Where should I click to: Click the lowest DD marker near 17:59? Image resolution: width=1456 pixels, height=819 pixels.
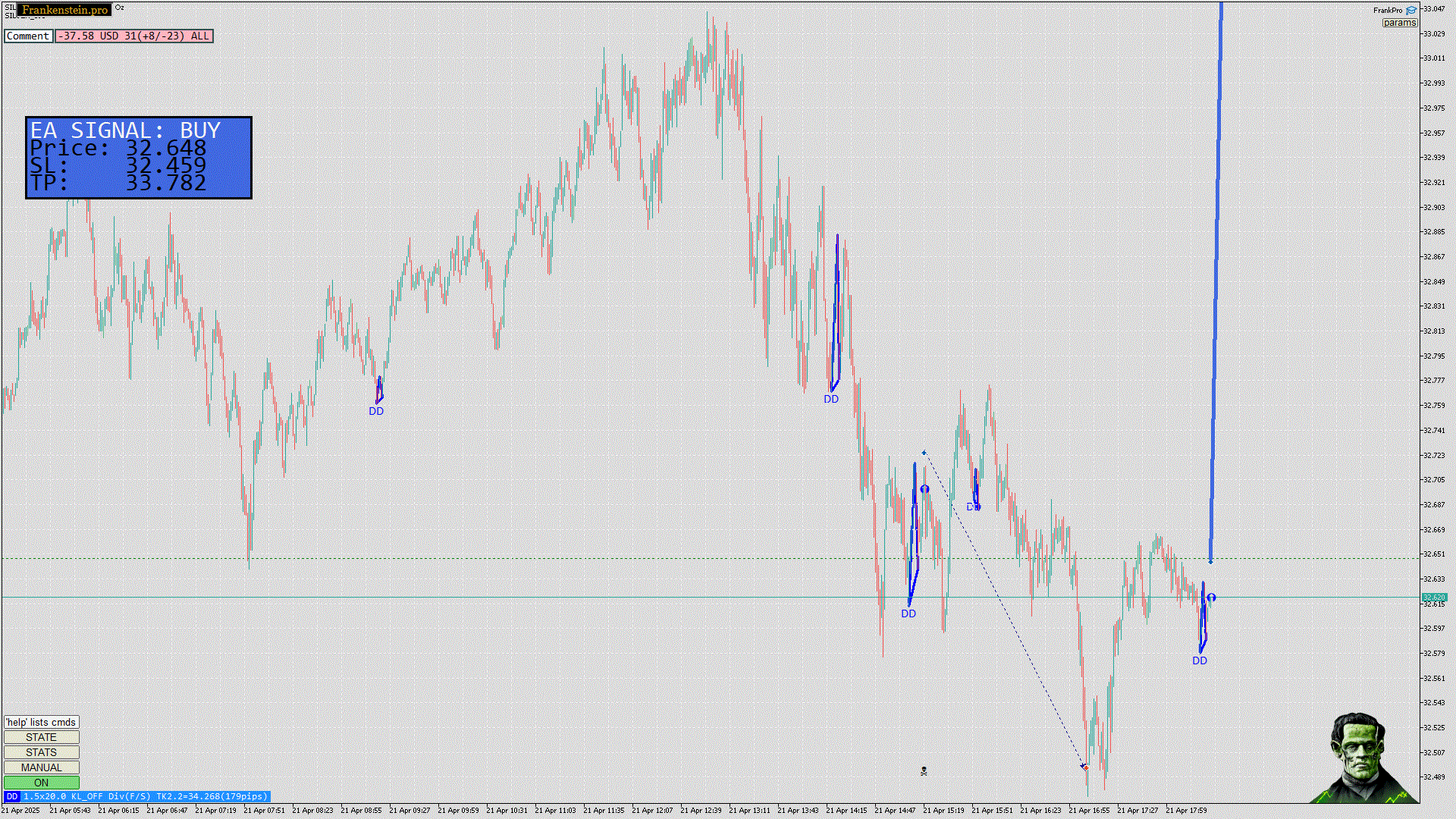[x=1199, y=661]
